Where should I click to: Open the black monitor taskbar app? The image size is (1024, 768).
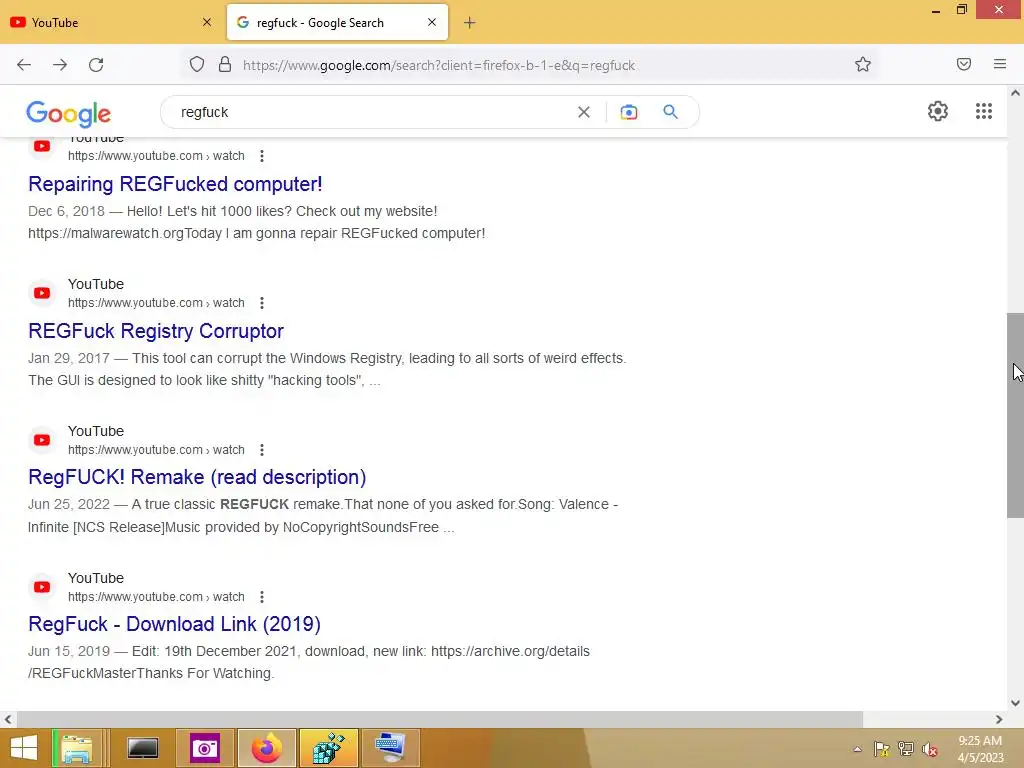point(142,748)
